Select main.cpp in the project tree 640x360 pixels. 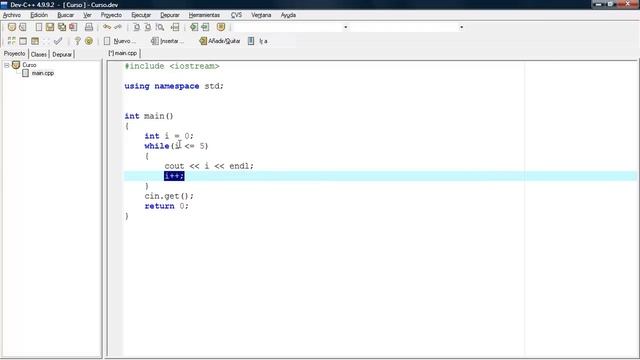[43, 73]
